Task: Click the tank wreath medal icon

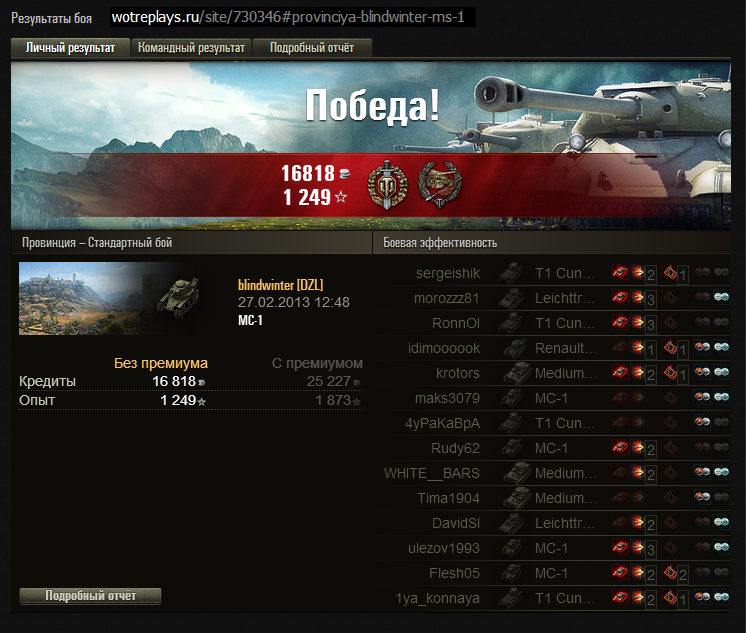Action: point(440,184)
